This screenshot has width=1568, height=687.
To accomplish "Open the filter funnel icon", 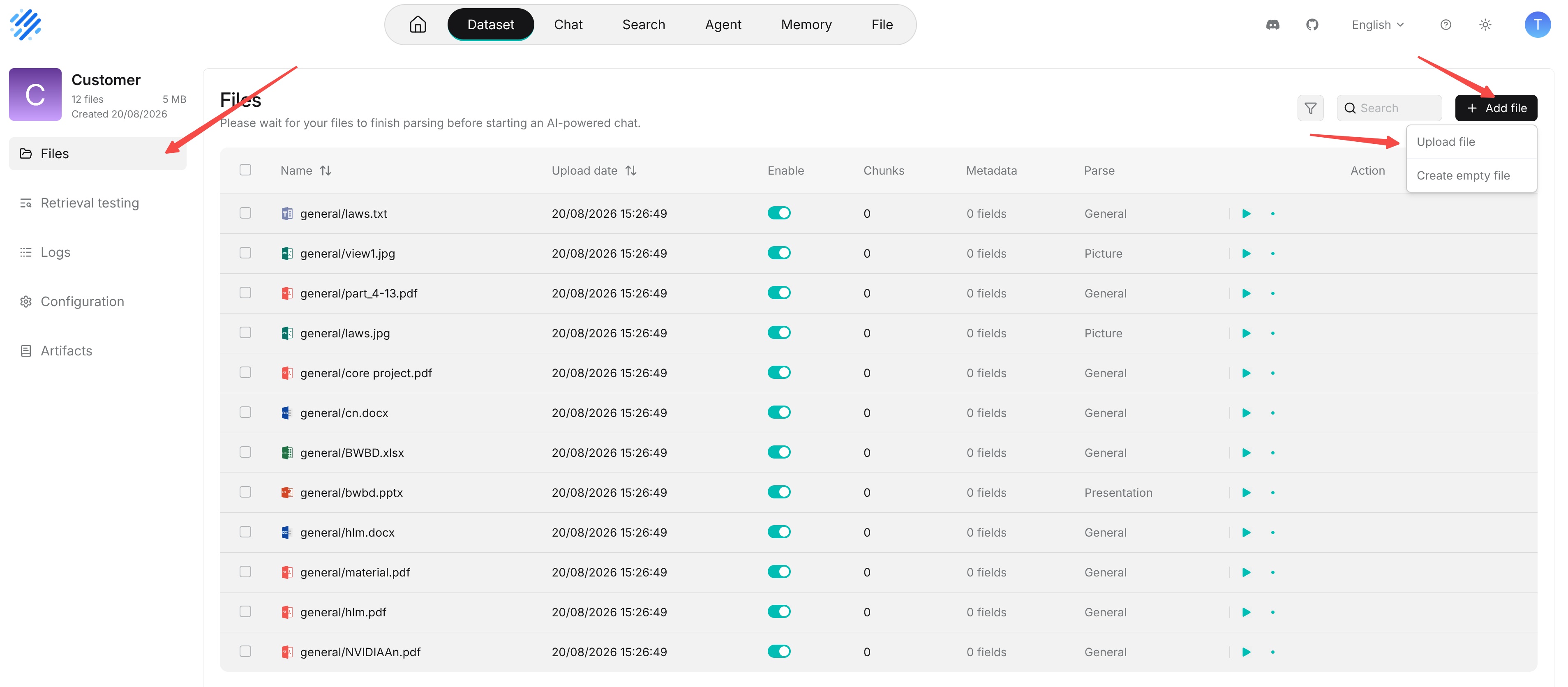I will click(x=1311, y=108).
